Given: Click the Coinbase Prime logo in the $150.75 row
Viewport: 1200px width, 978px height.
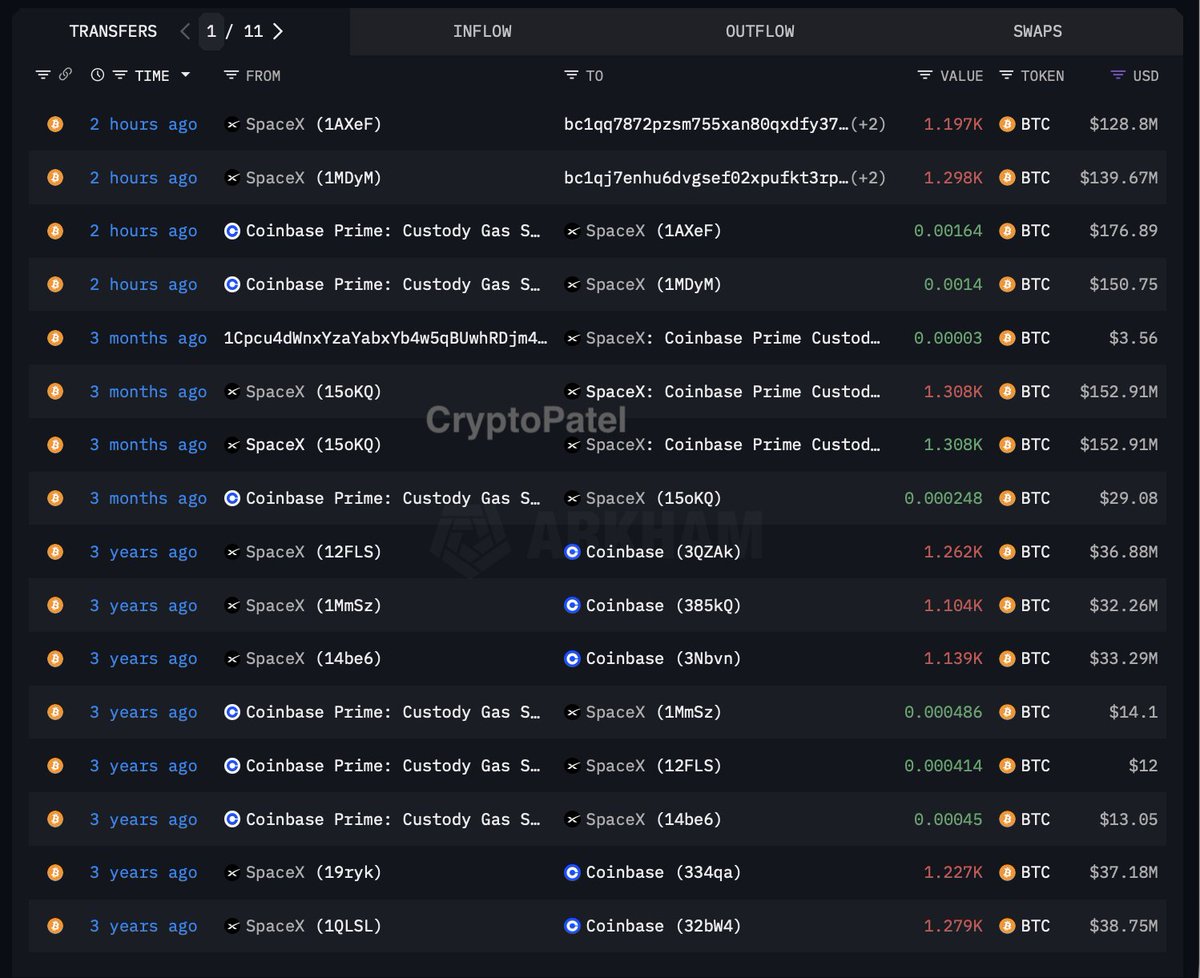Looking at the screenshot, I should click(x=232, y=285).
